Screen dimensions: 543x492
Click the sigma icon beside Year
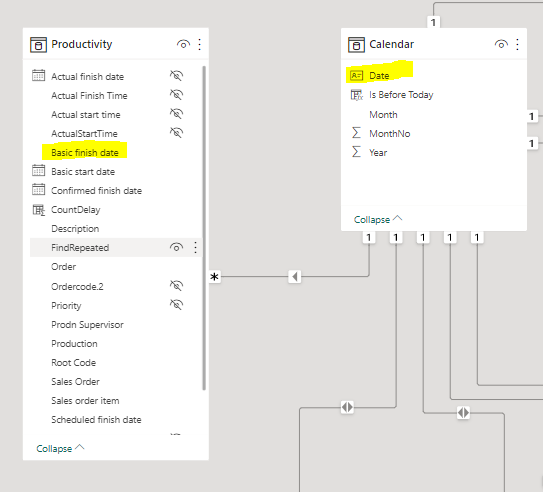pos(356,152)
